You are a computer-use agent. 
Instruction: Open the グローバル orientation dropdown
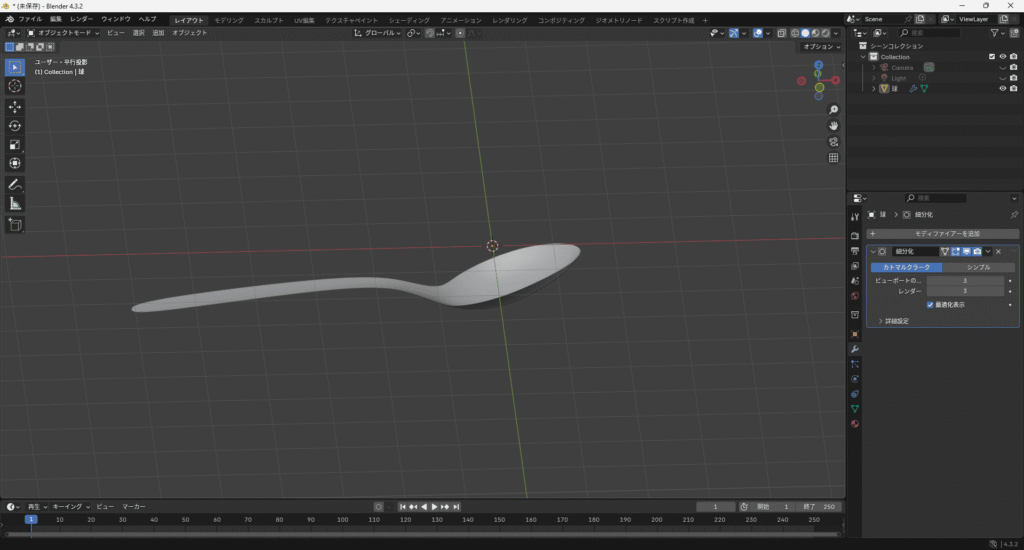377,33
